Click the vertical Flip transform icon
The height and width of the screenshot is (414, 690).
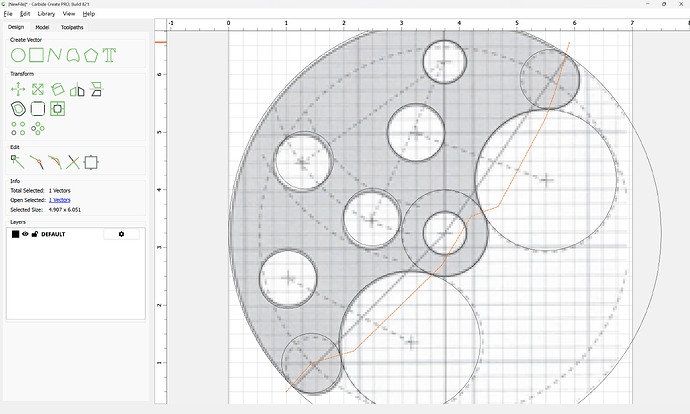pyautogui.click(x=96, y=89)
